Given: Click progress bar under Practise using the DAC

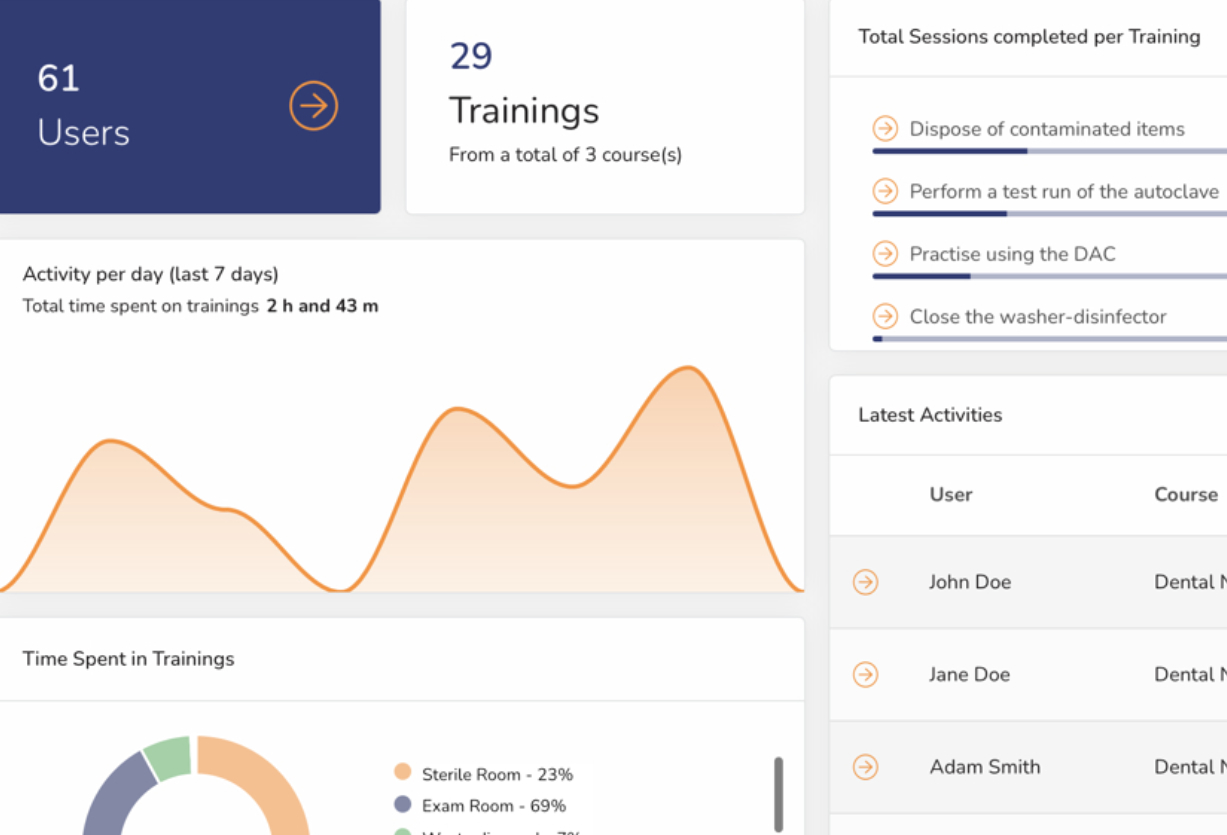Looking at the screenshot, I should click(x=1049, y=276).
